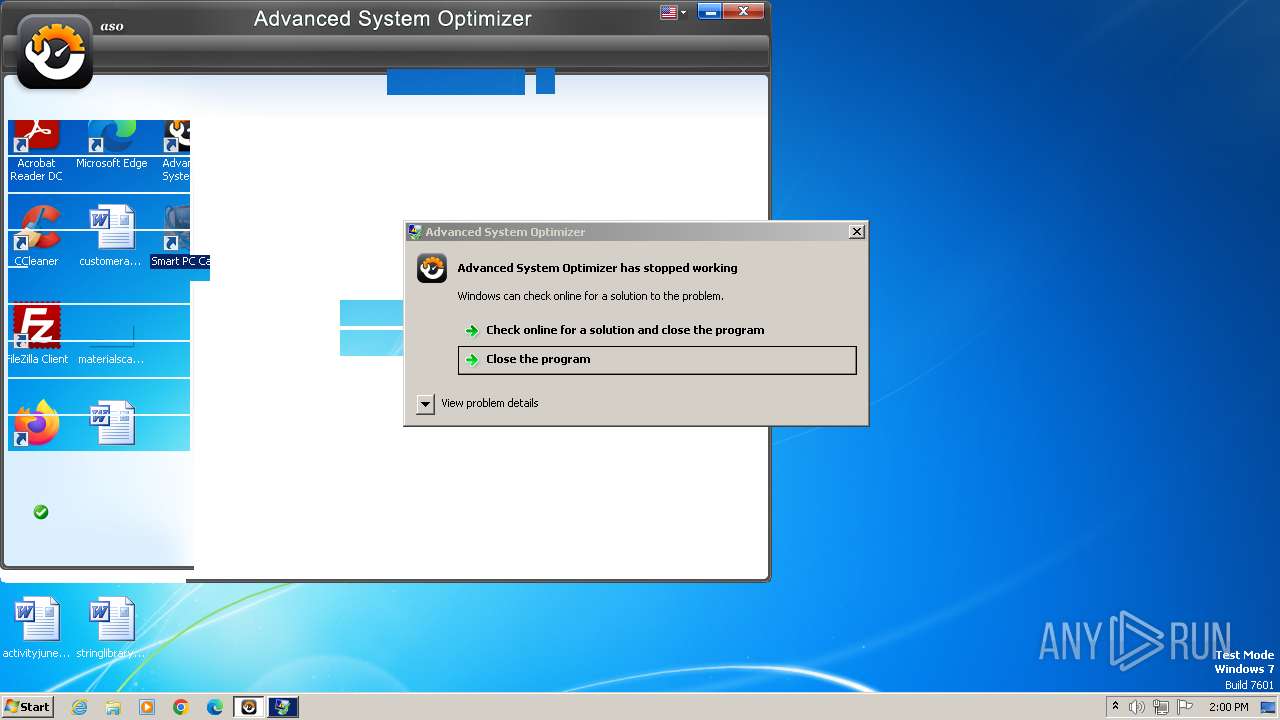Switch to Advanced System Optimizer taskbar button
The width and height of the screenshot is (1280, 720).
coord(249,707)
